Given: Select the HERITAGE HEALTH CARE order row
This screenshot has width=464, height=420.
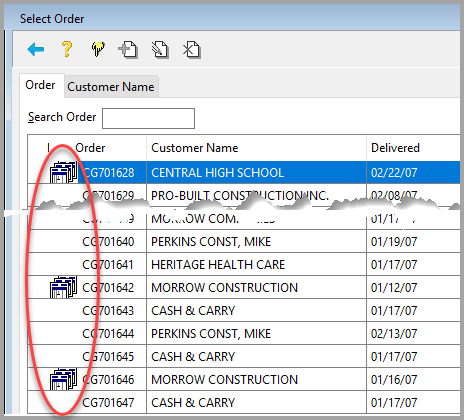Looking at the screenshot, I should (244, 264).
